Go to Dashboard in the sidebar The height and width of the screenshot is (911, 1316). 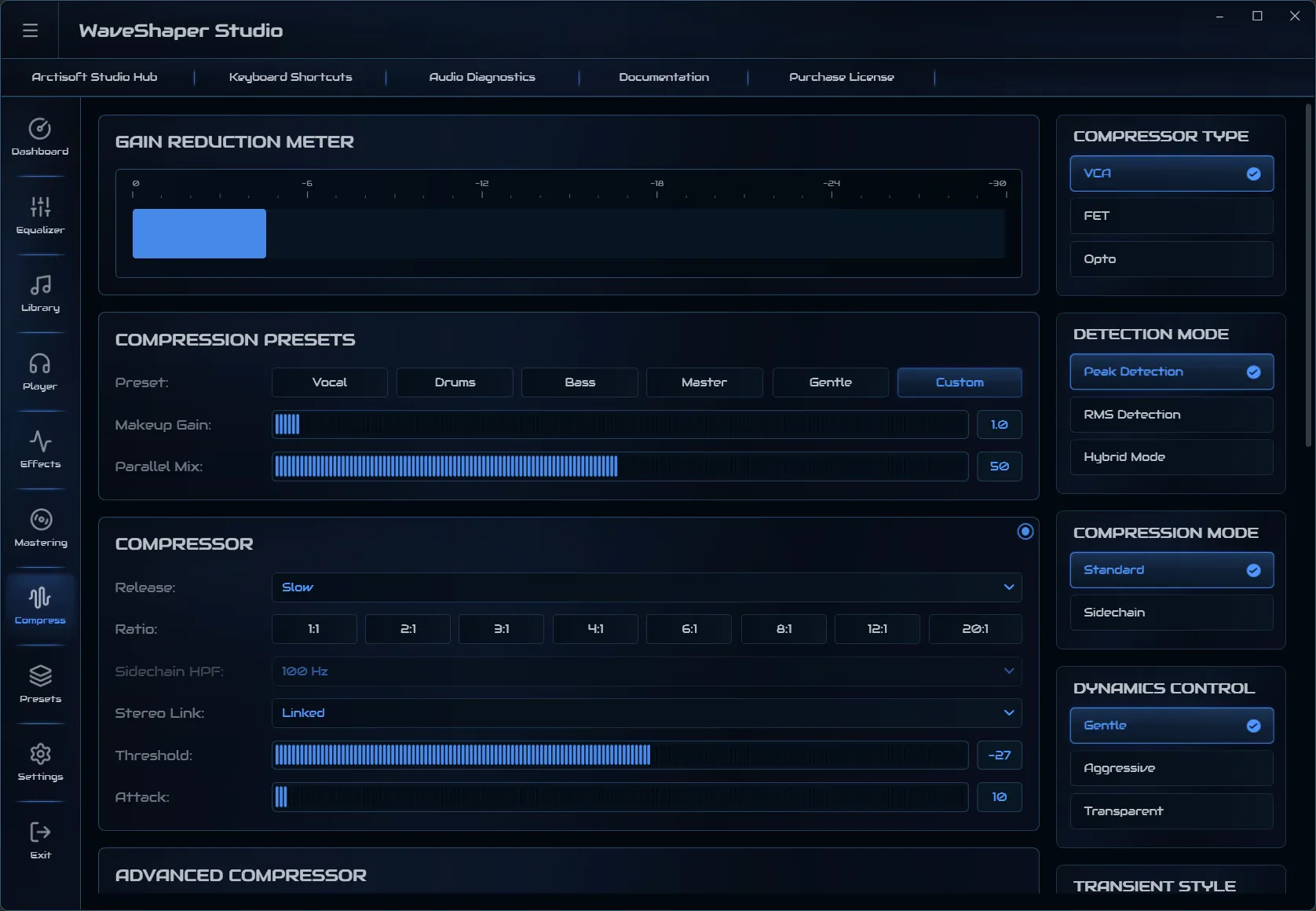click(40, 137)
